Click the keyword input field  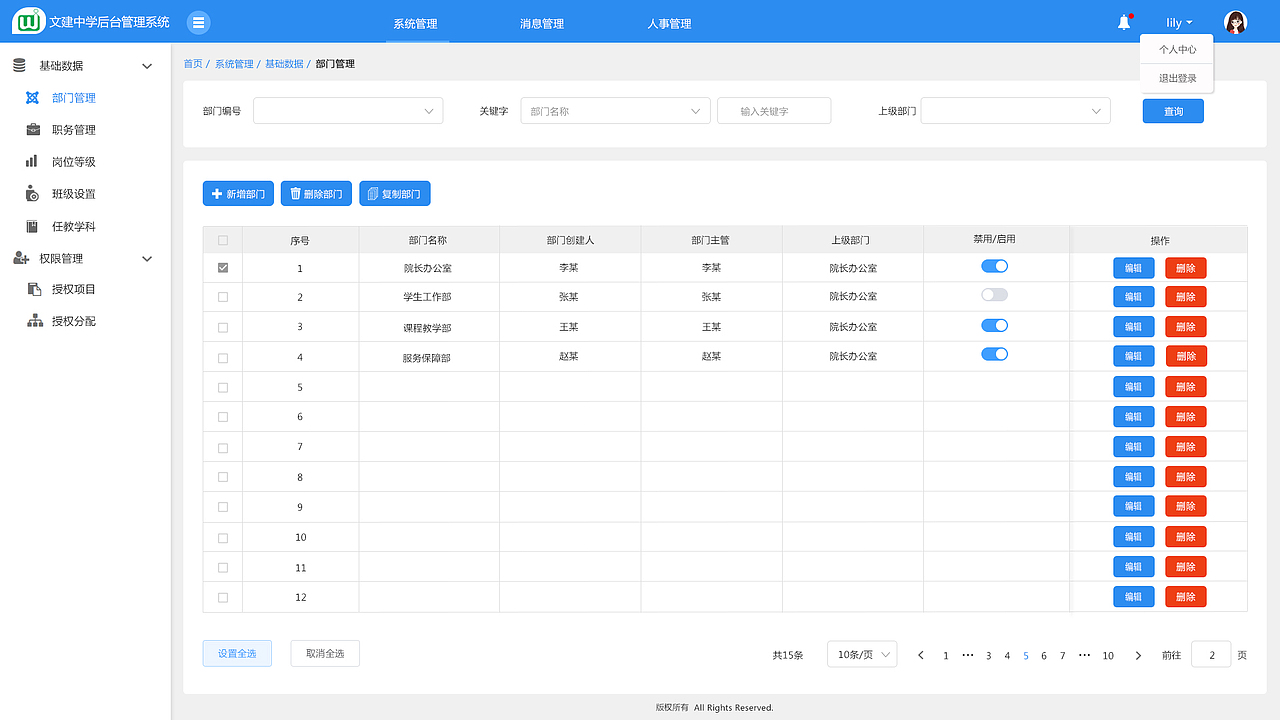(x=773, y=110)
